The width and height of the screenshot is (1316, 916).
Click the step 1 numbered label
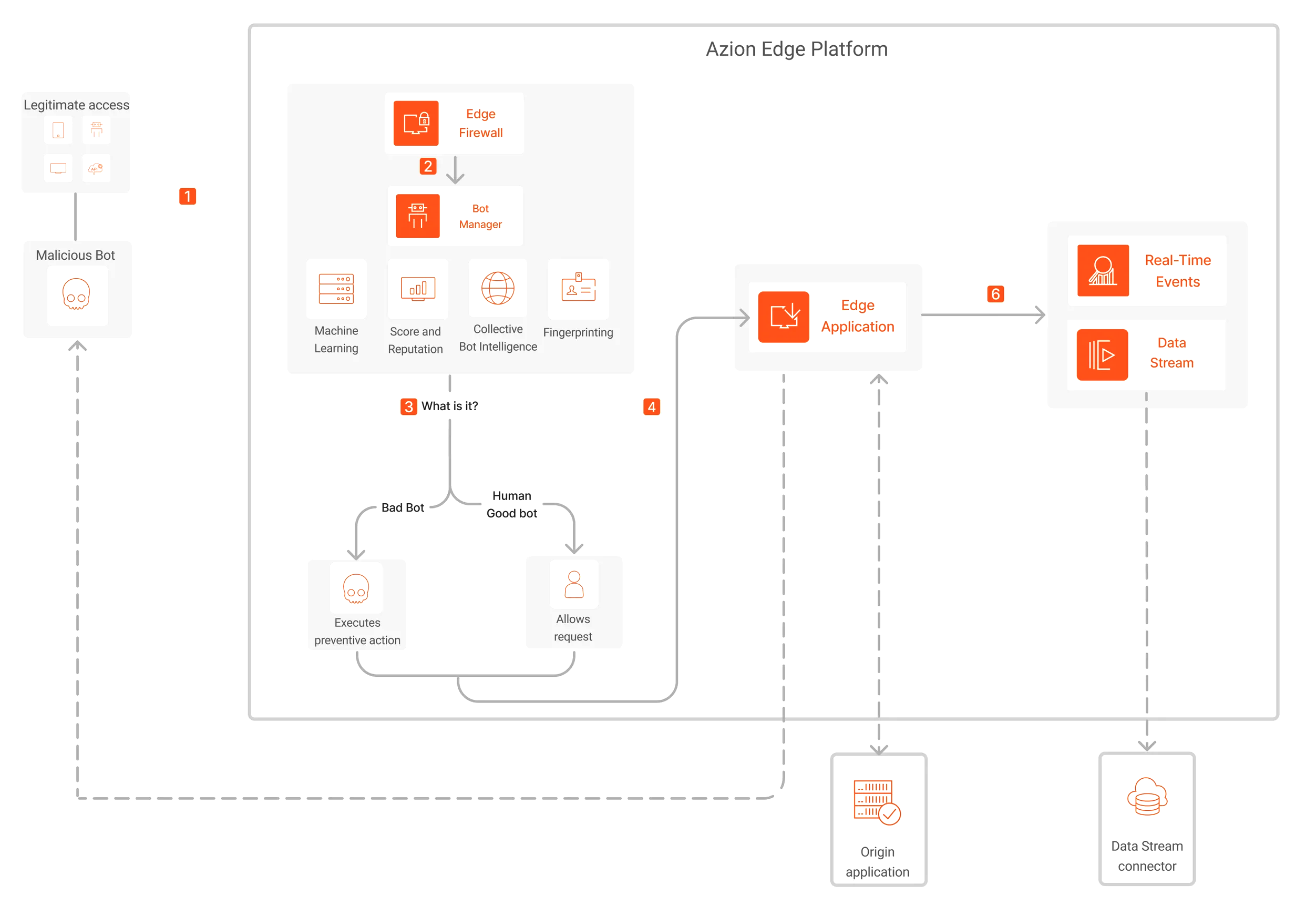click(187, 196)
